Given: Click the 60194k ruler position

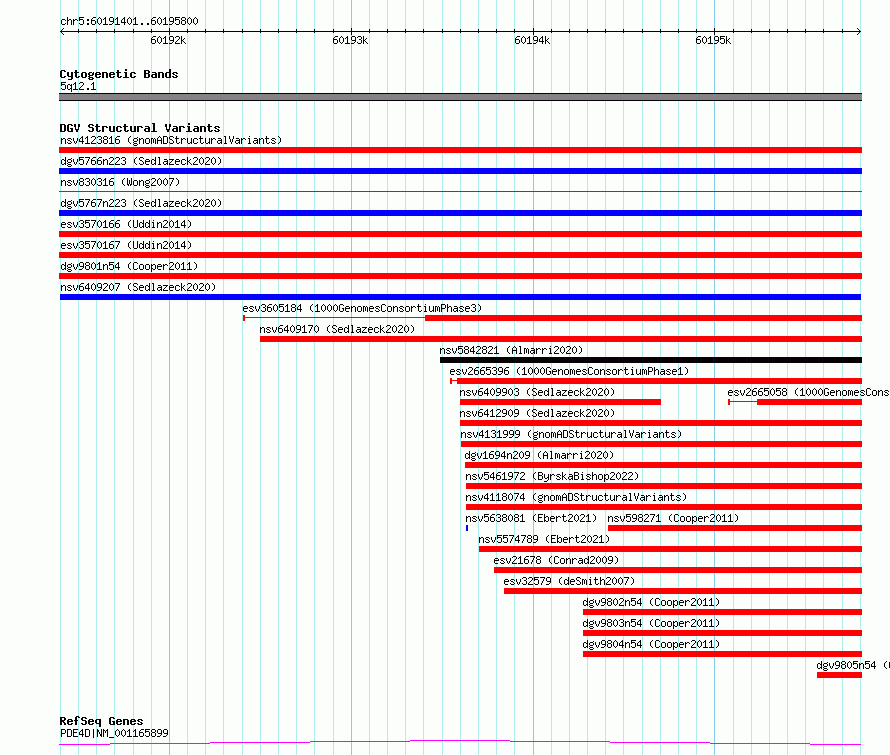Looking at the screenshot, I should pos(532,40).
